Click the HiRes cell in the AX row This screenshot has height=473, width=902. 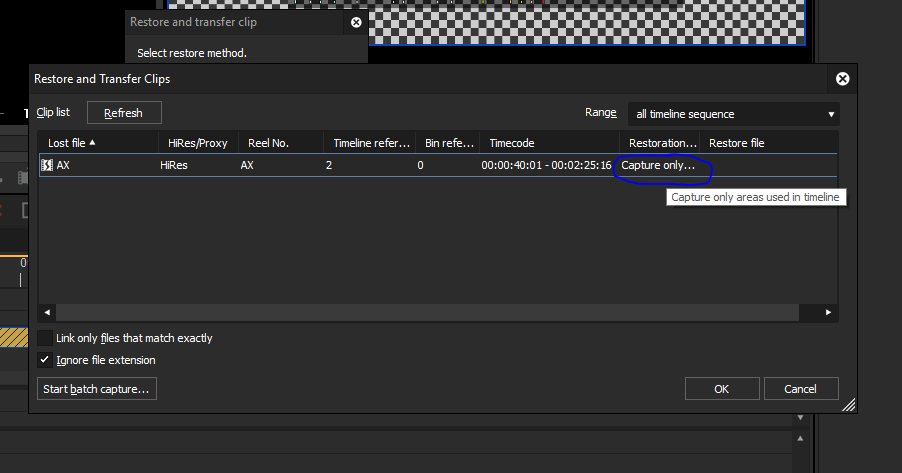tap(174, 165)
